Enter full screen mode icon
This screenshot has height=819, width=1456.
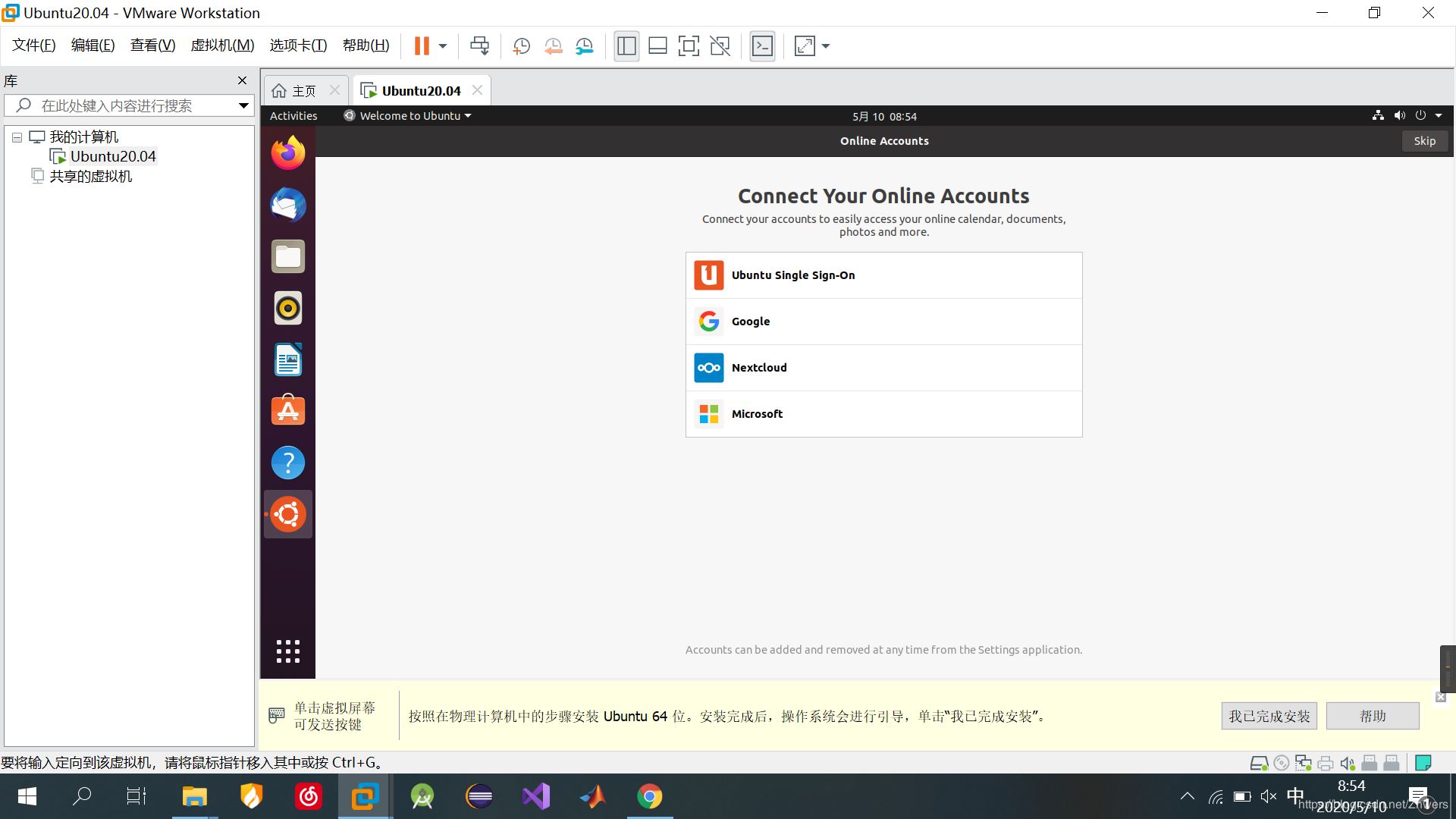(x=689, y=46)
